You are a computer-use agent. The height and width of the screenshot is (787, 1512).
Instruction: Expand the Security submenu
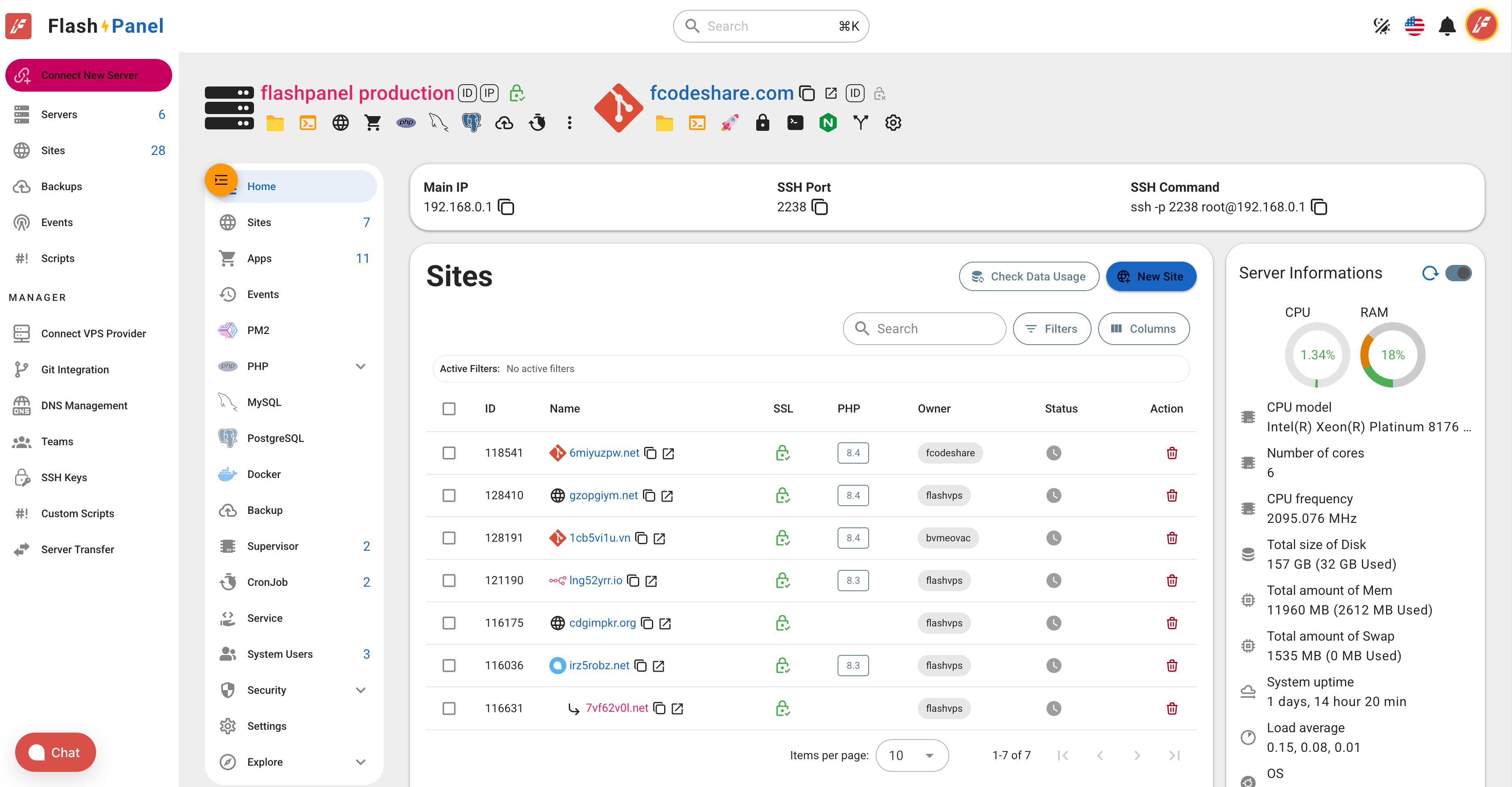(360, 690)
